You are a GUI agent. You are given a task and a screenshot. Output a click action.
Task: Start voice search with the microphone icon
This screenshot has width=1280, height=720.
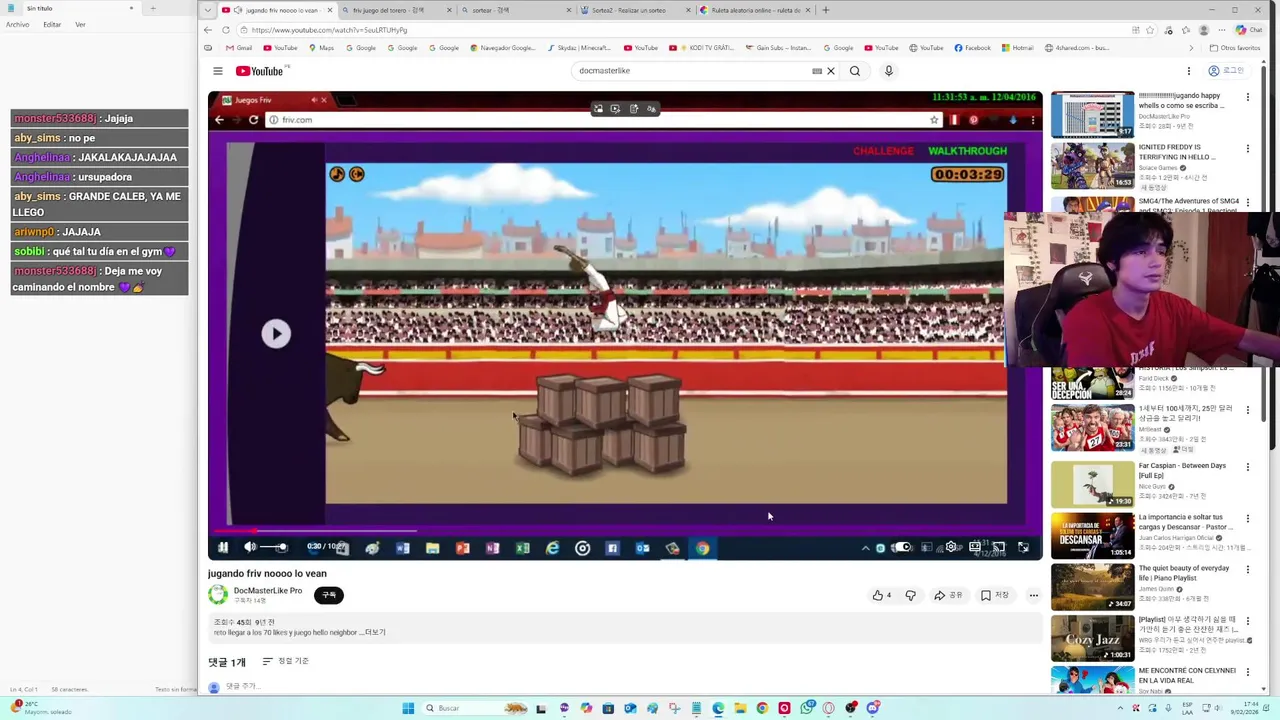click(888, 71)
